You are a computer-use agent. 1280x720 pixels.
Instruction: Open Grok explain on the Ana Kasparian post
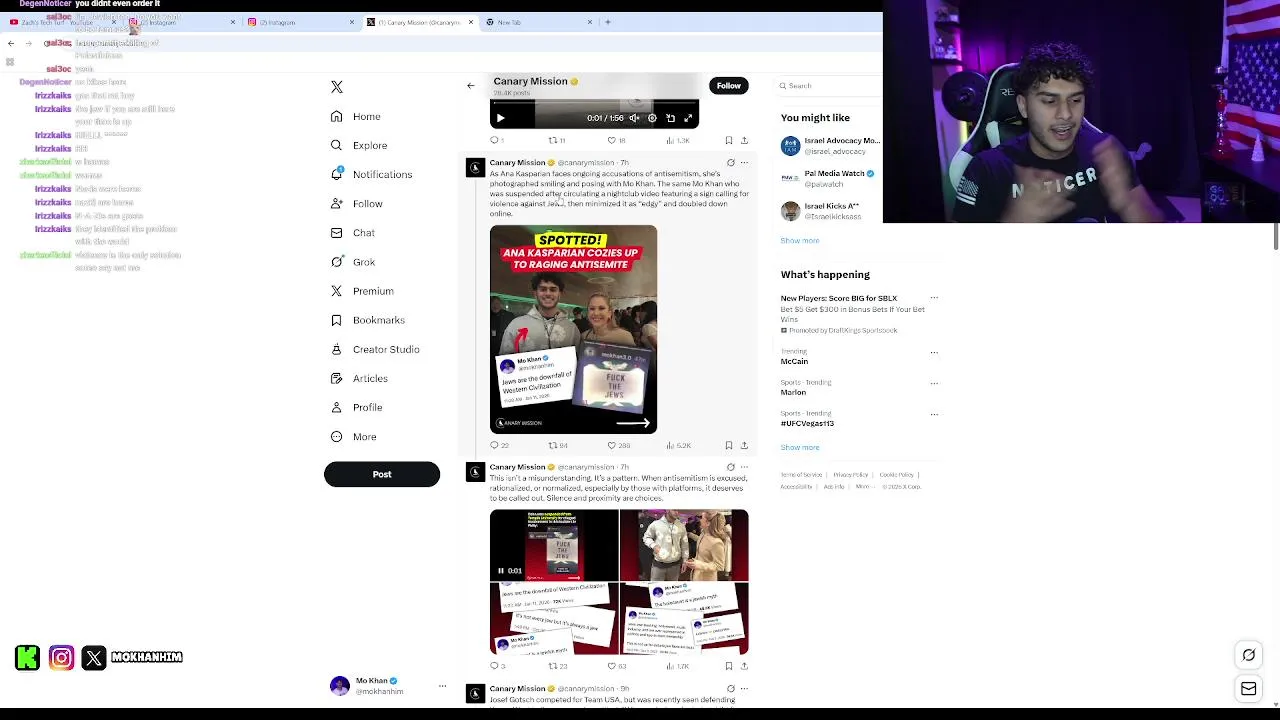730,163
